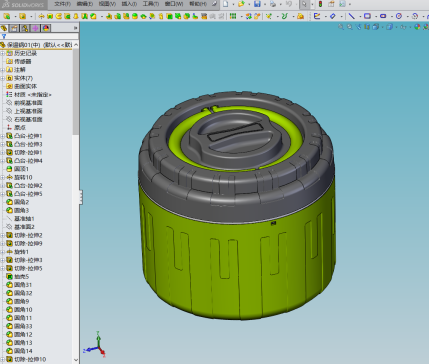Expand the 切除-拉伸1 feature node
This screenshot has height=364, width=429.
(x=3, y=152)
